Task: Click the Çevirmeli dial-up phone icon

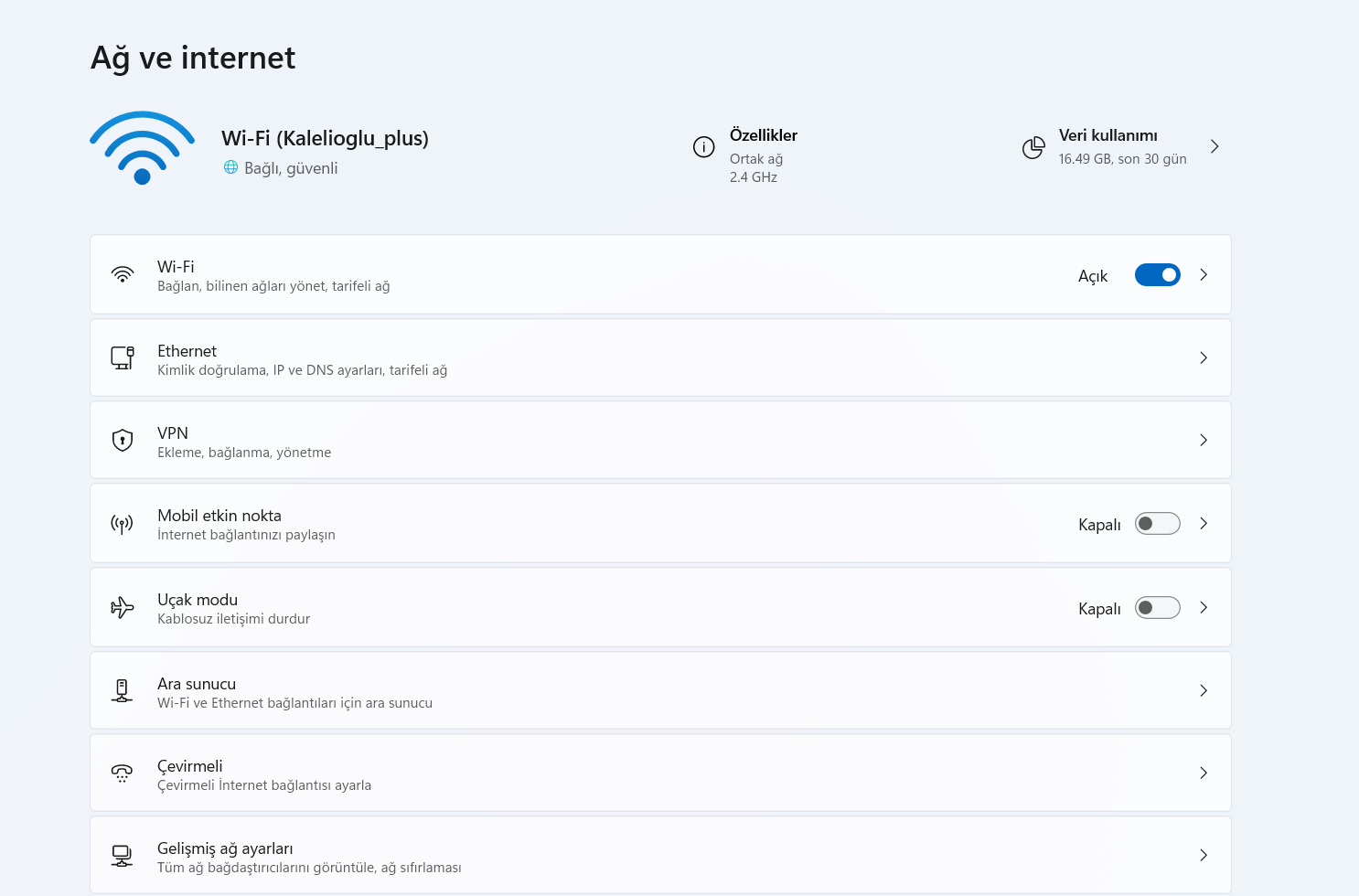Action: tap(123, 773)
